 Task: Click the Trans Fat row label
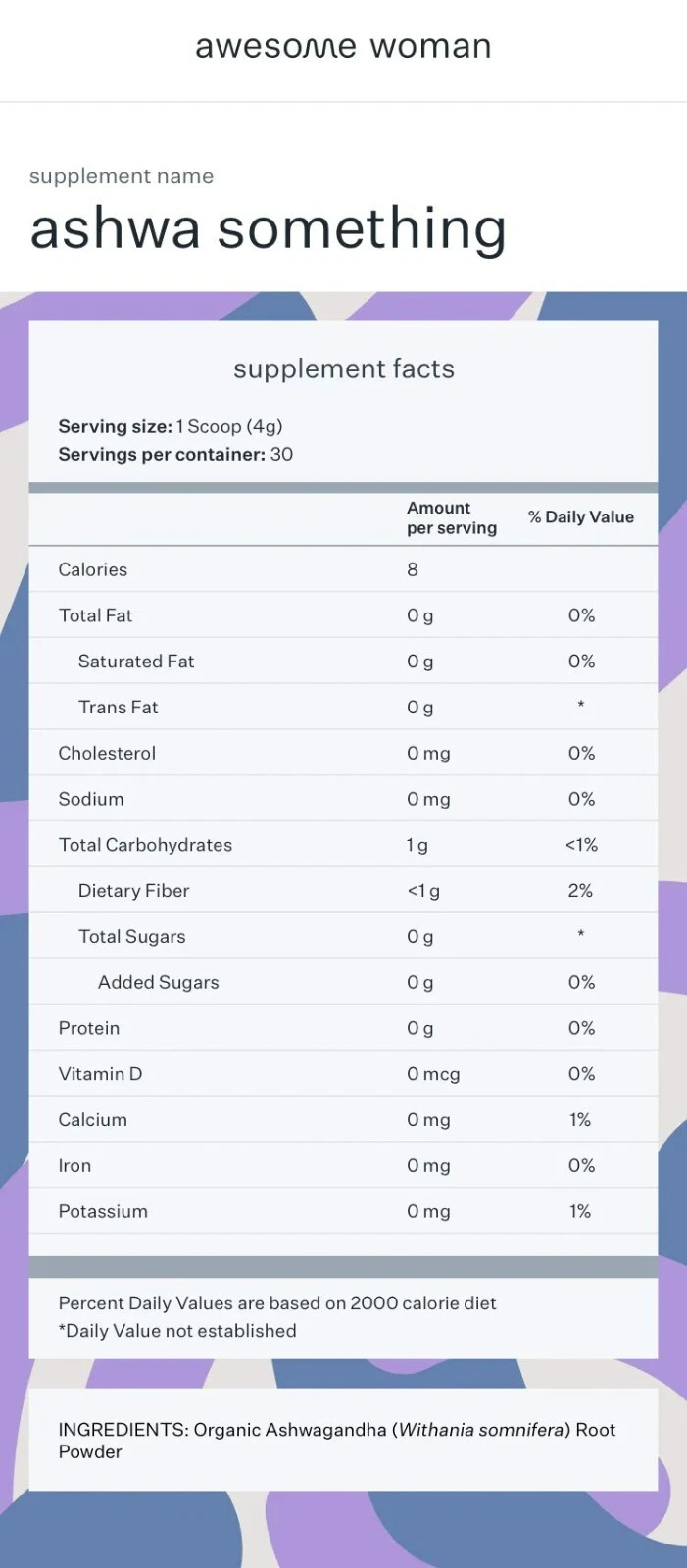click(x=118, y=708)
